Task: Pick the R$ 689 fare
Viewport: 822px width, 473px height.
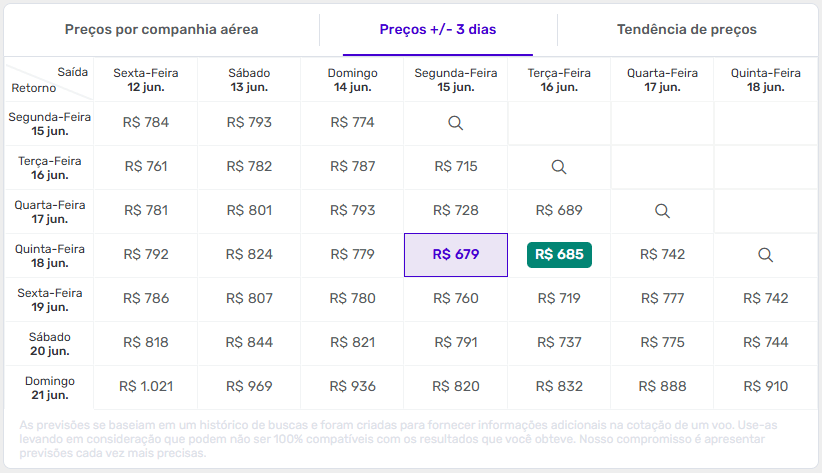Action: [x=559, y=211]
